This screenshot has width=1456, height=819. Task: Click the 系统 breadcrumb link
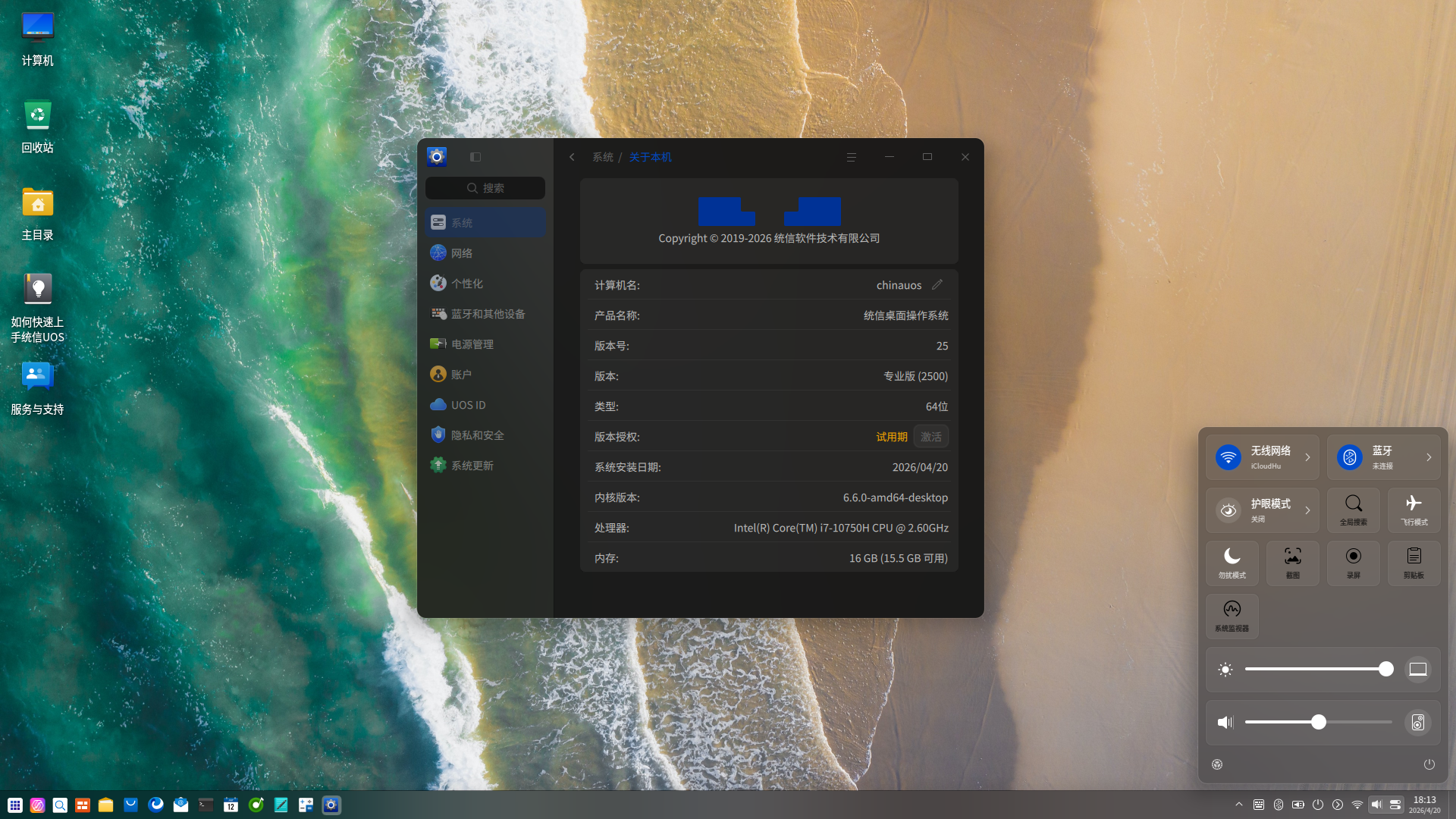tap(603, 157)
